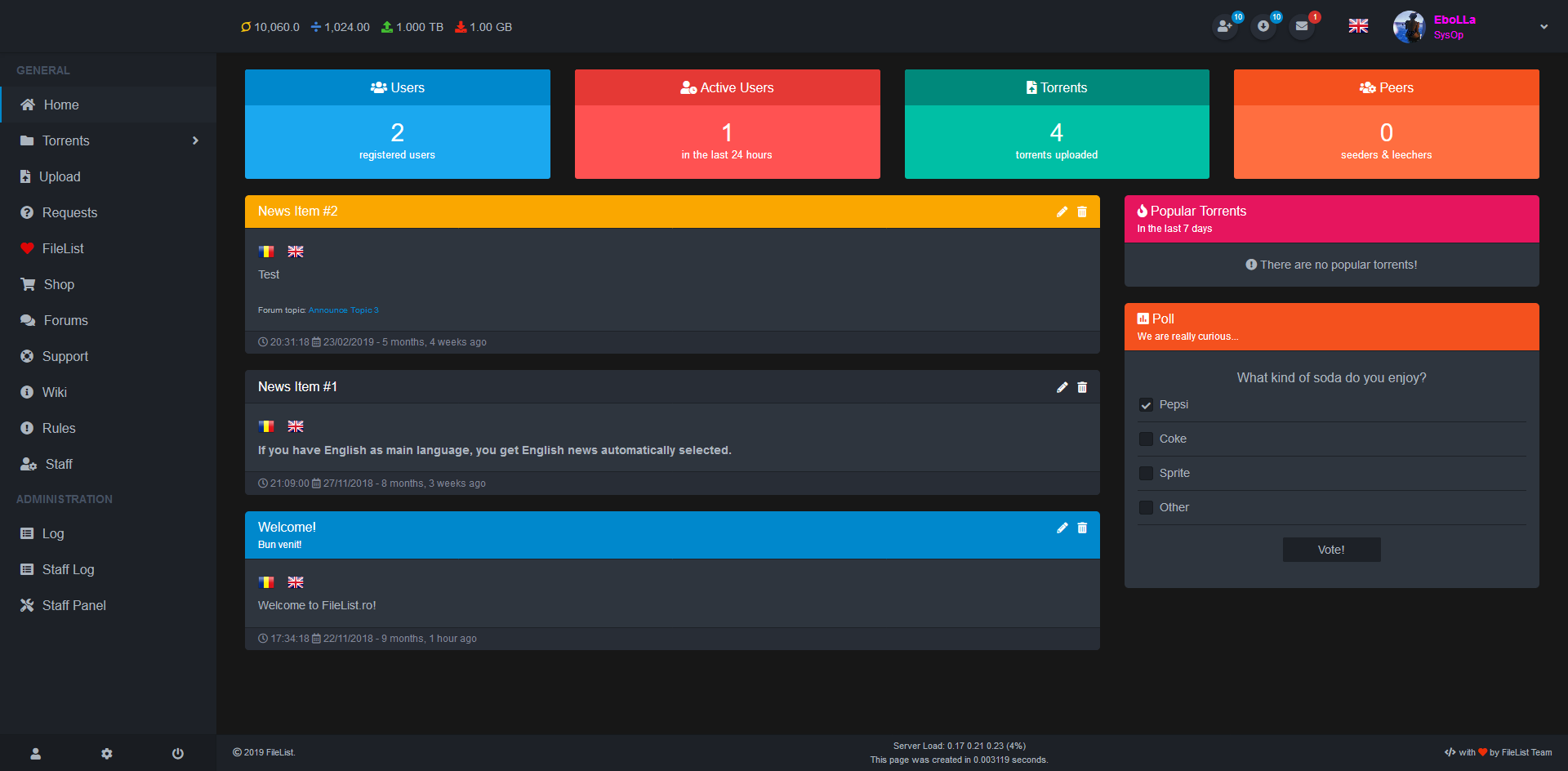Open settings gear in sidebar footer
Viewport: 1568px width, 771px height.
pos(107,753)
